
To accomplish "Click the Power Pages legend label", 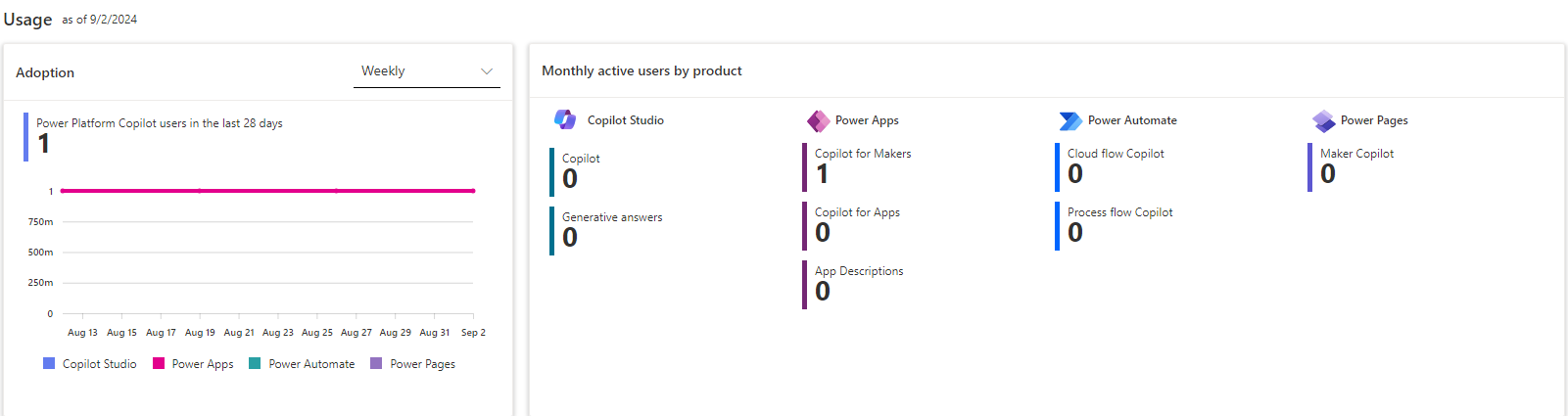I will (423, 364).
